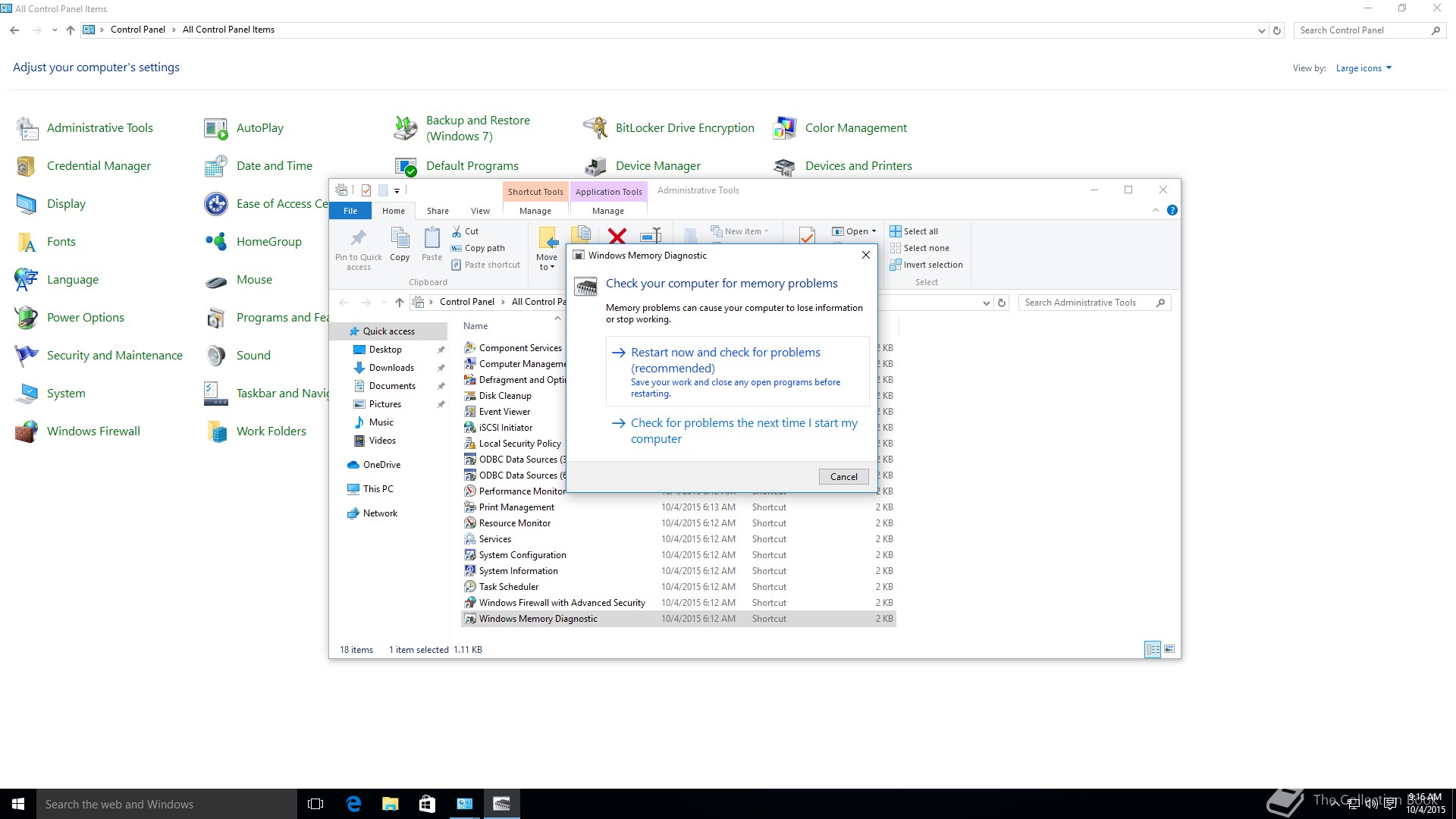Image resolution: width=1456 pixels, height=819 pixels.
Task: Close the Windows Memory Diagnostic dialog
Action: [x=866, y=255]
